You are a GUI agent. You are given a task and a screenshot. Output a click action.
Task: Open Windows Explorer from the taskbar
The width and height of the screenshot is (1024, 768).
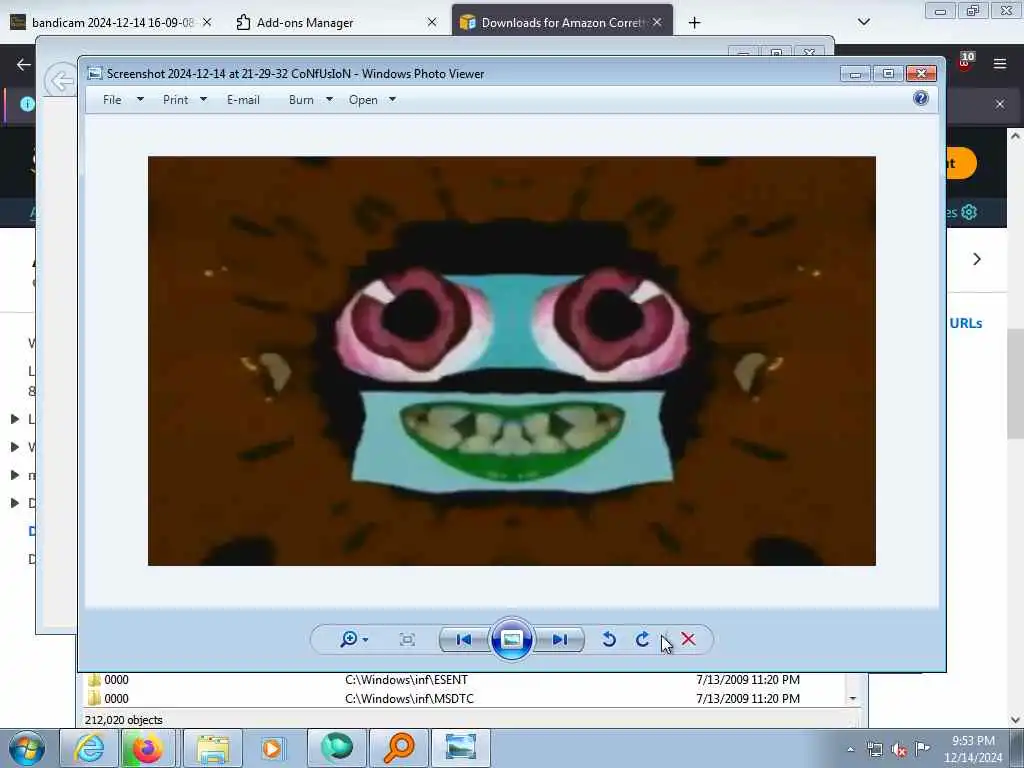[213, 748]
